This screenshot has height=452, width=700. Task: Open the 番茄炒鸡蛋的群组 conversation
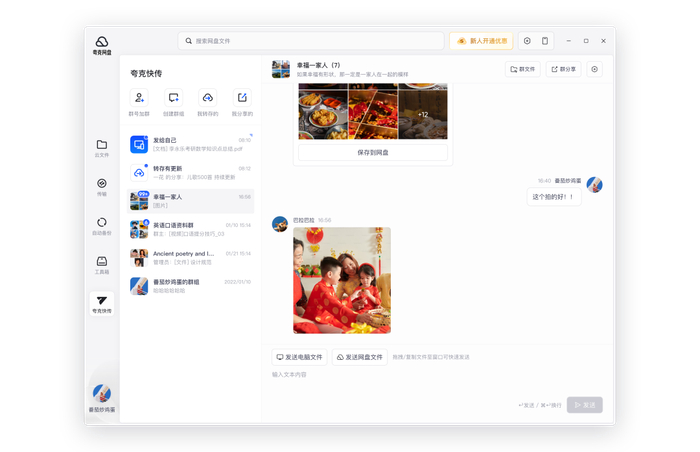(191, 286)
